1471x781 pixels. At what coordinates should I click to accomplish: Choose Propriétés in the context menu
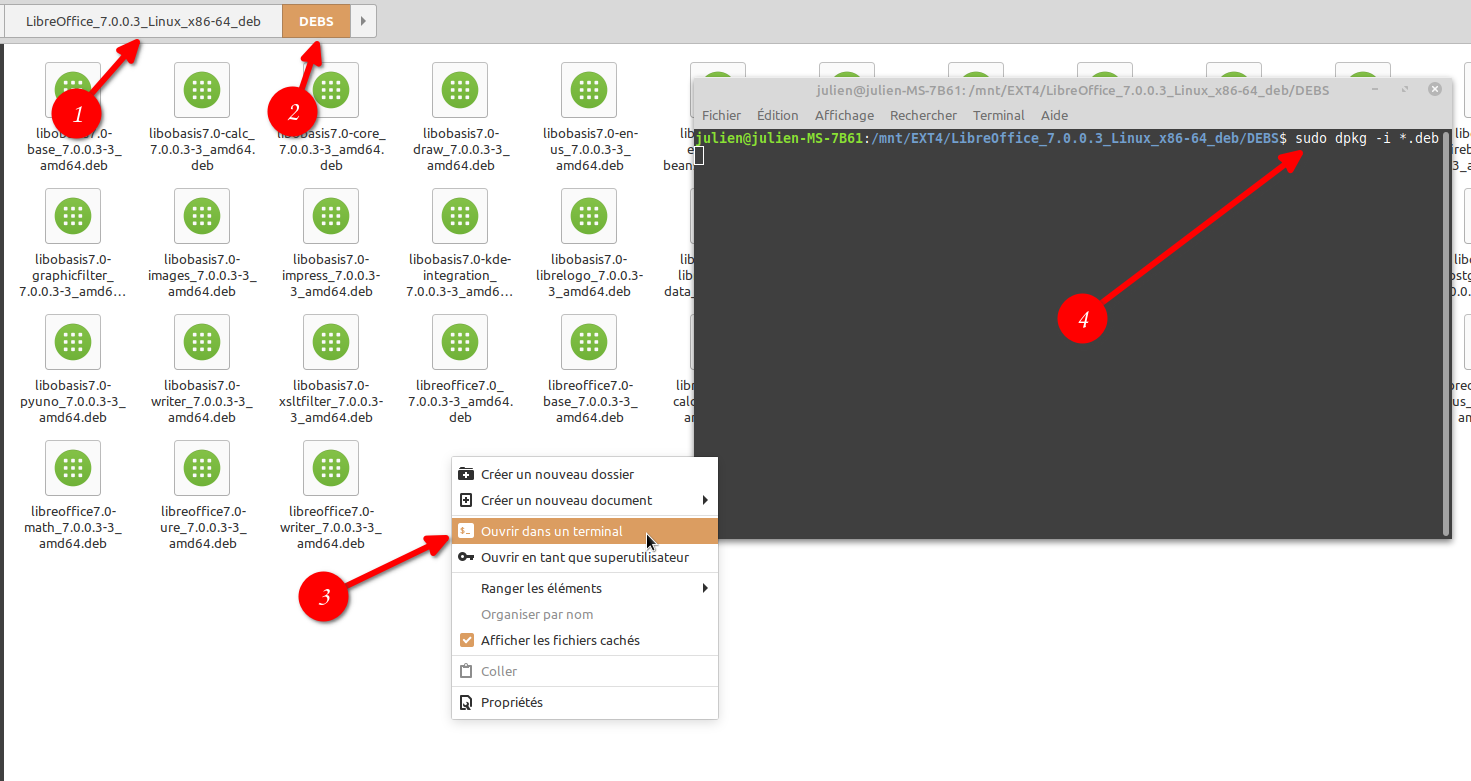[585, 702]
